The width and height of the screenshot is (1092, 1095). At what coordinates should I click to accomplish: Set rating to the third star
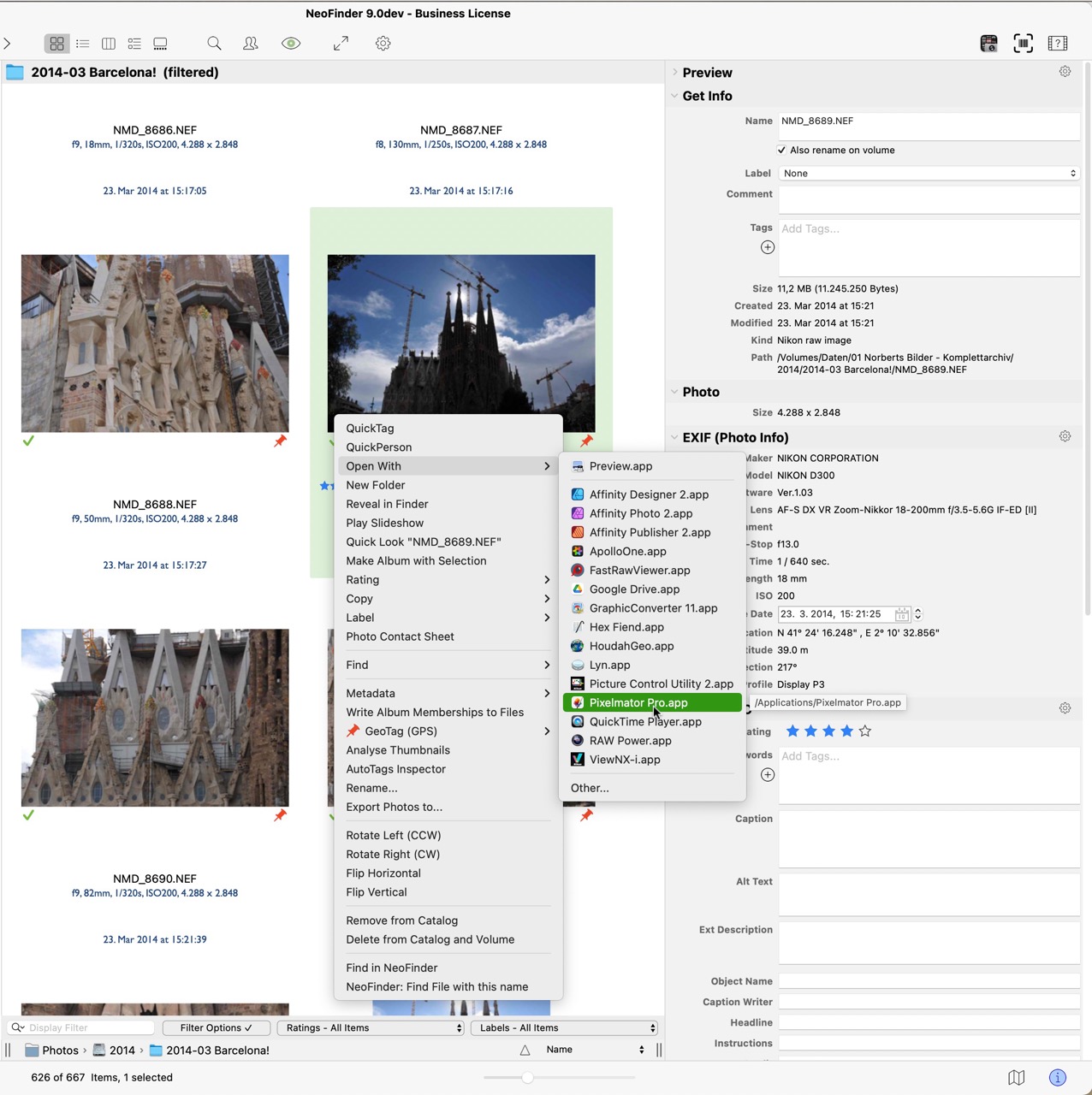click(x=828, y=731)
